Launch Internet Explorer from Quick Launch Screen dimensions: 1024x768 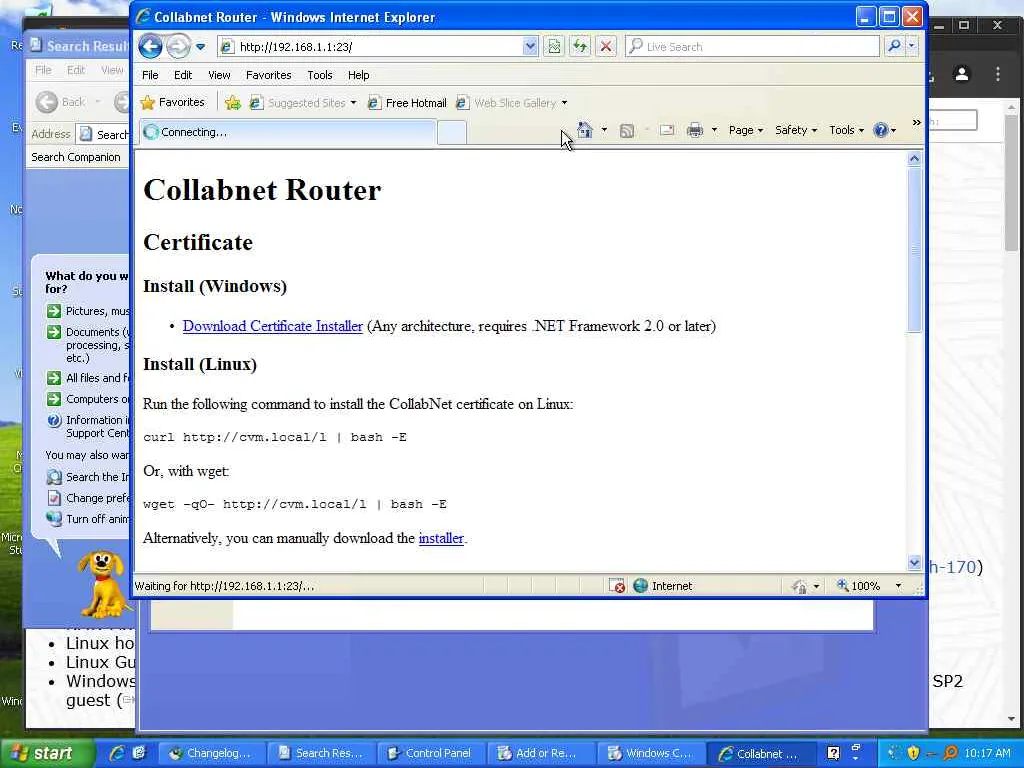[x=117, y=753]
